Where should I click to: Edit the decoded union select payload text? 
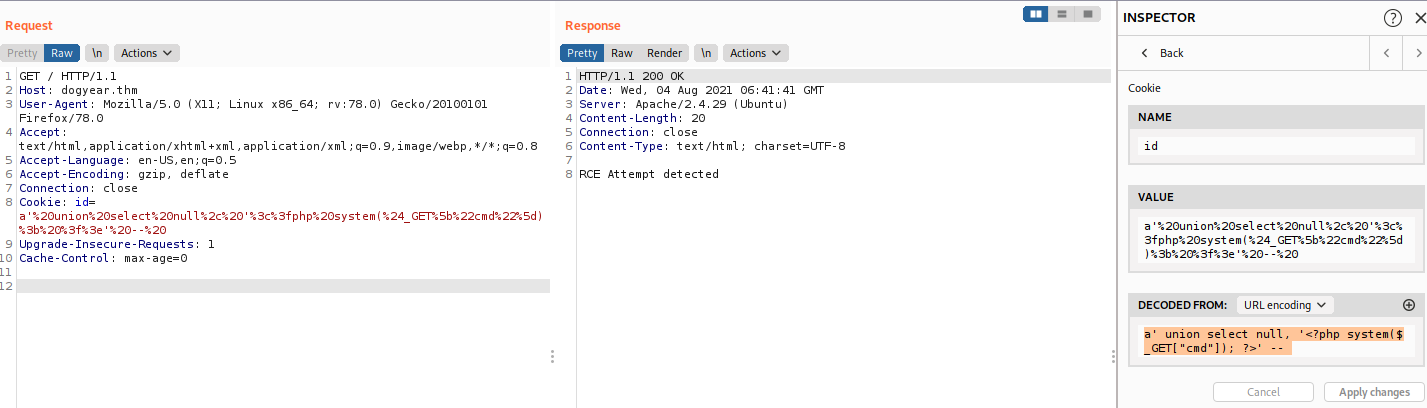coord(1277,341)
